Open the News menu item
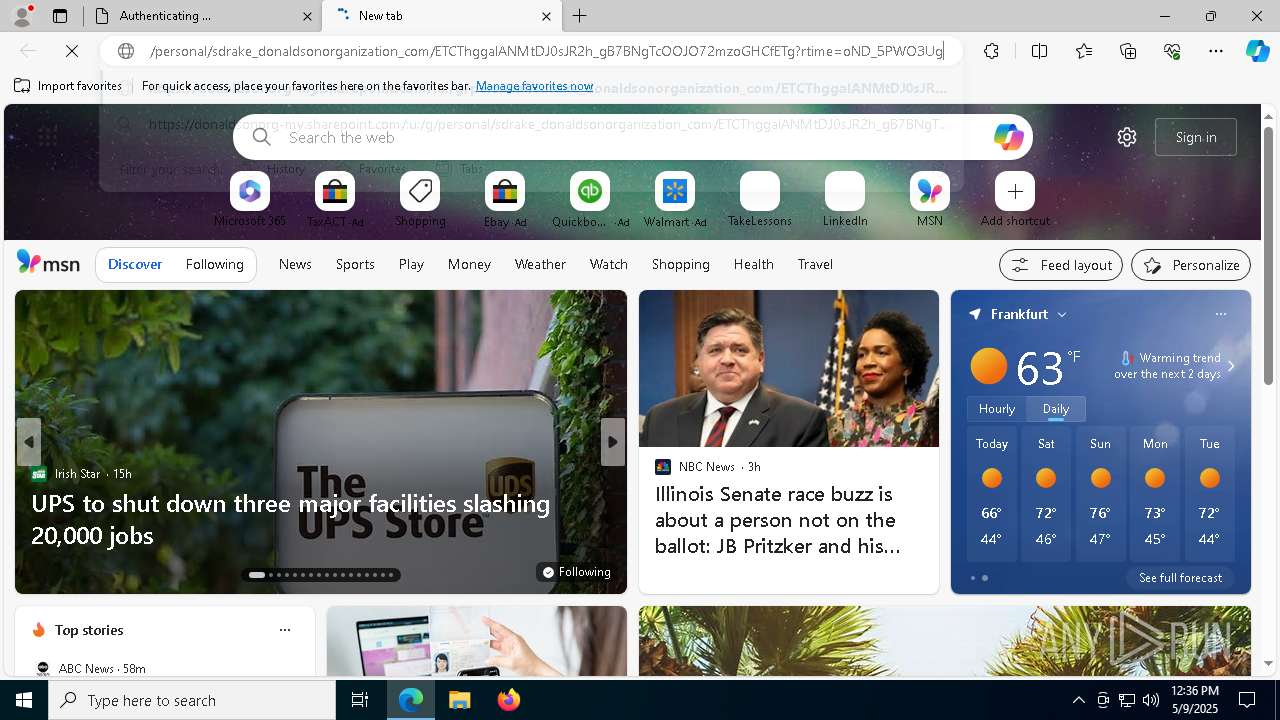This screenshot has height=720, width=1280. tap(295, 265)
